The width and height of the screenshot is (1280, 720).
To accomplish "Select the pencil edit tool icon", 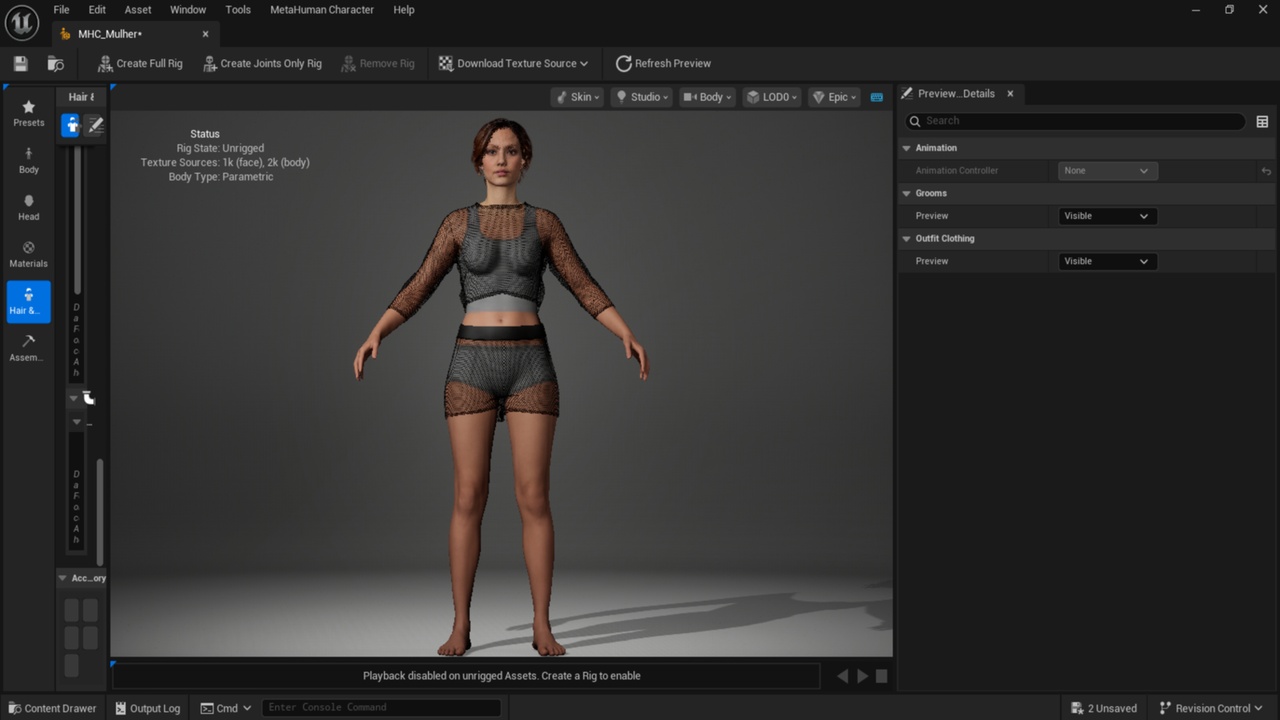I will coord(95,125).
